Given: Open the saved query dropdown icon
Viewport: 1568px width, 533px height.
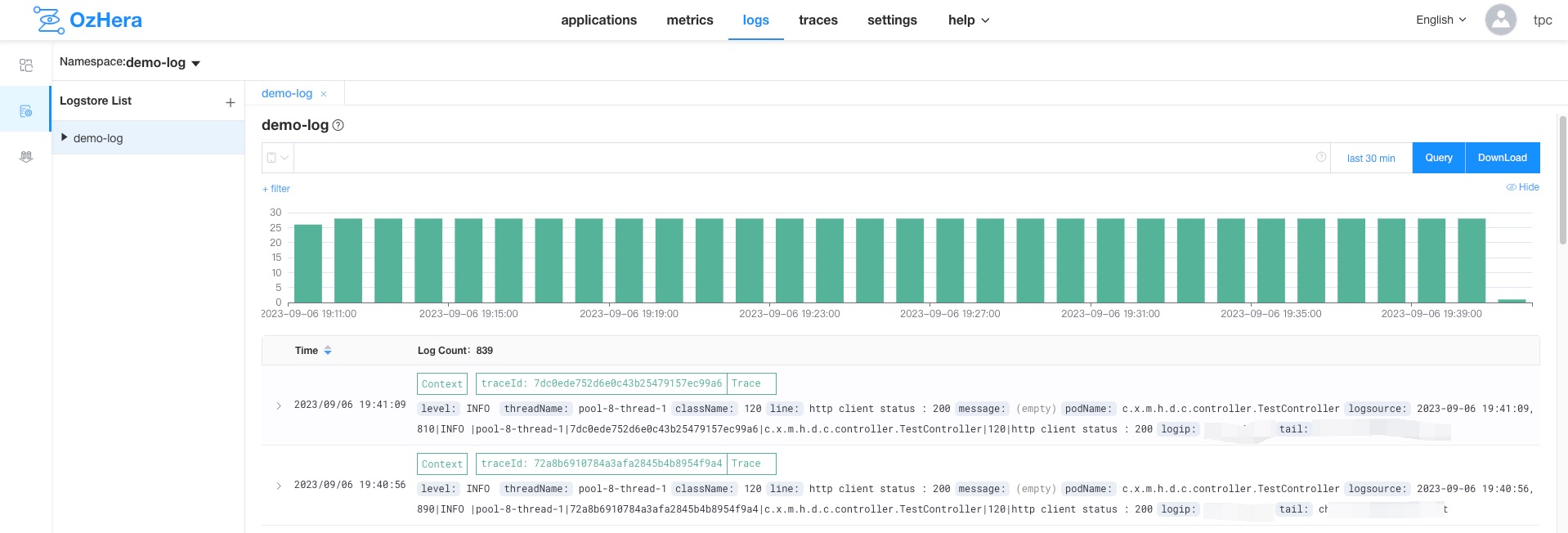Looking at the screenshot, I should tap(278, 158).
